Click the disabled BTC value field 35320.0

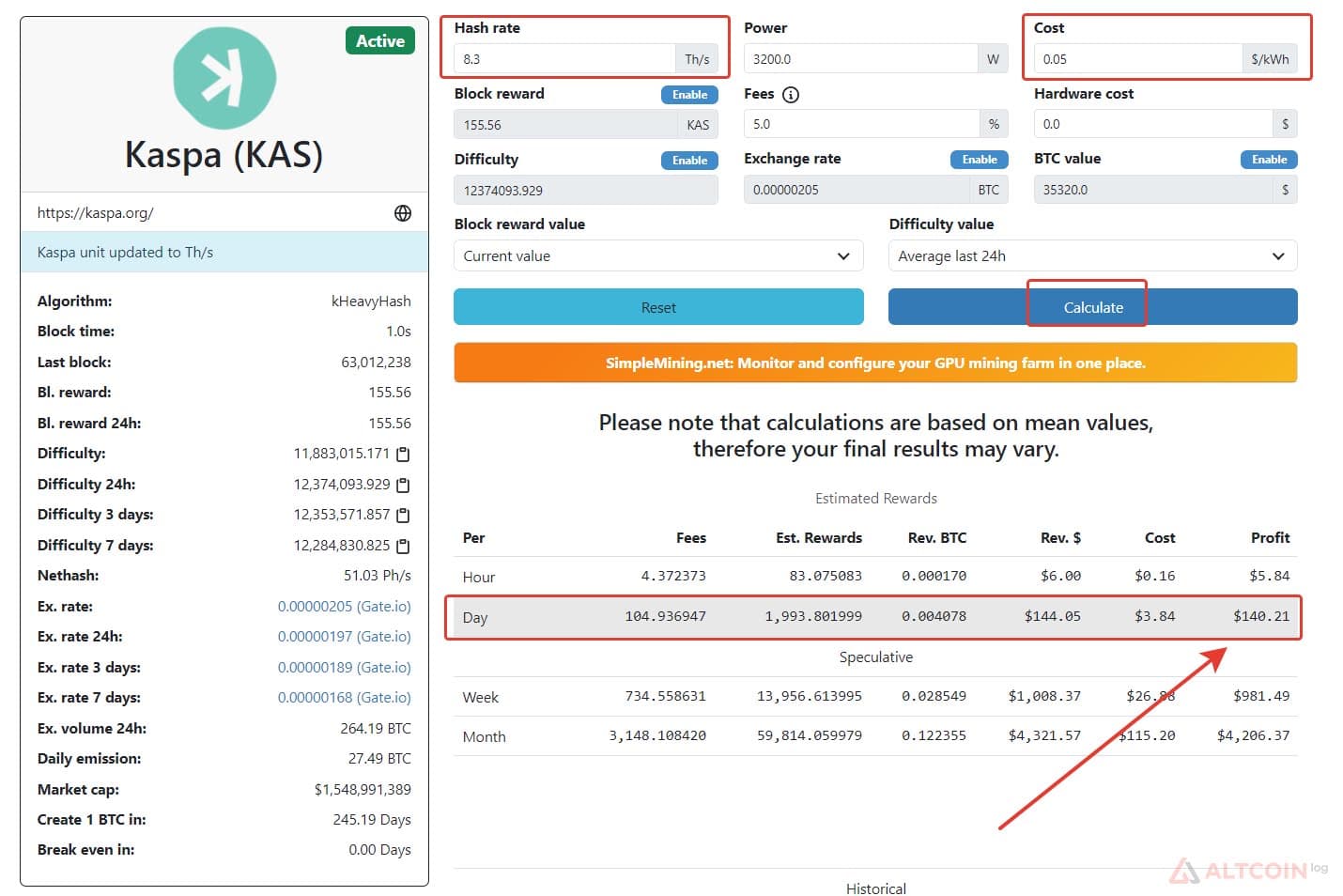tap(1153, 190)
